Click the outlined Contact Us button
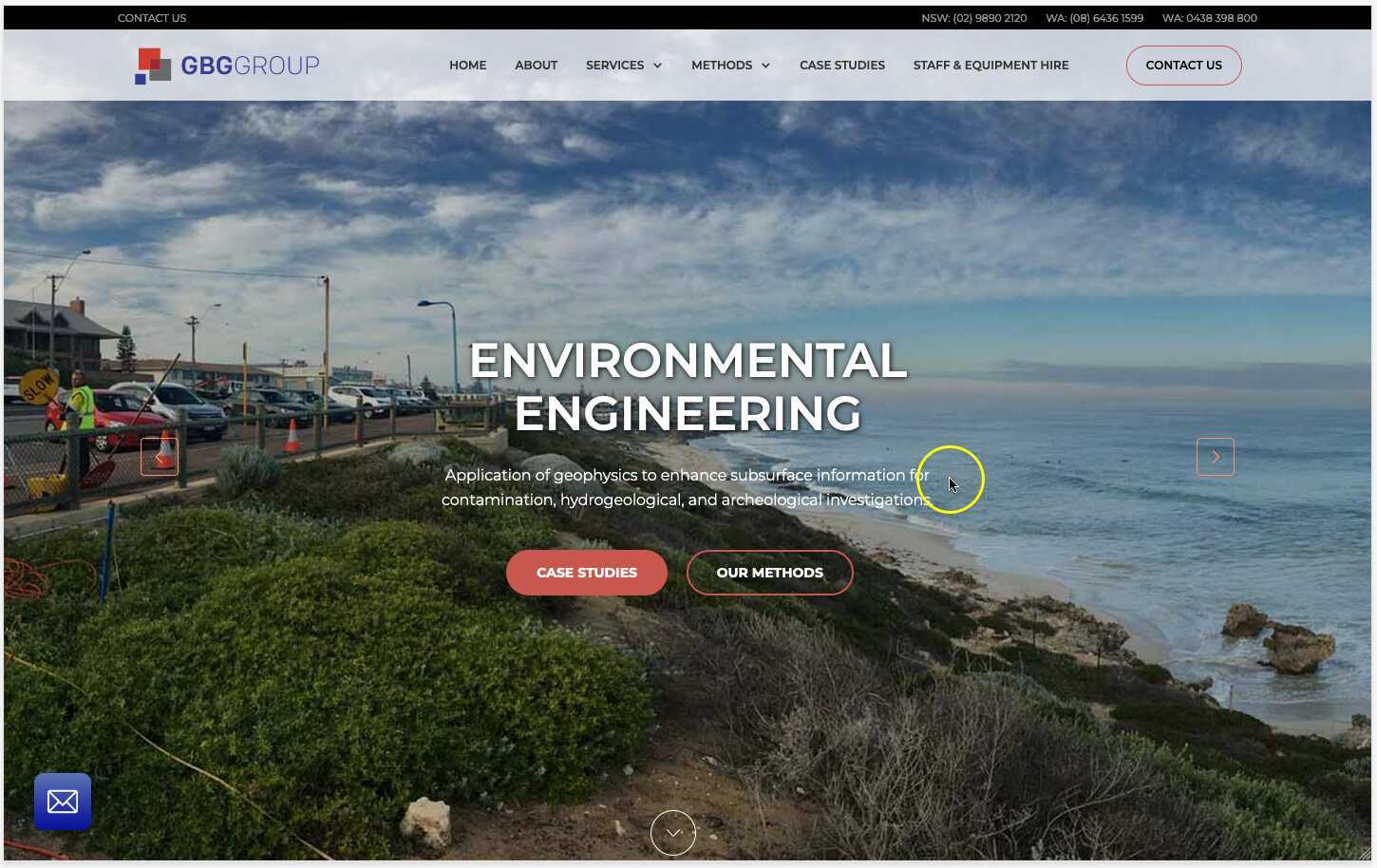 pos(1183,66)
